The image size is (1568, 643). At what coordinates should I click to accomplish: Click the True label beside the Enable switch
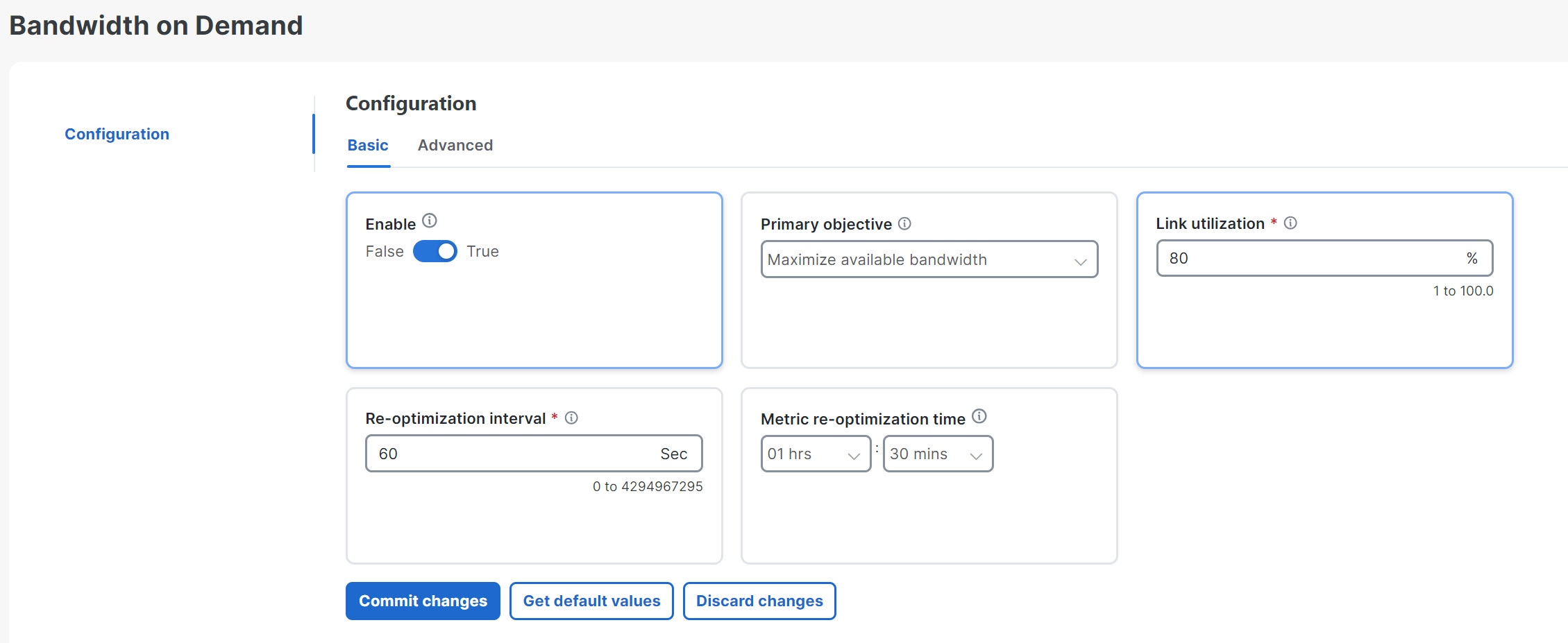pos(482,251)
